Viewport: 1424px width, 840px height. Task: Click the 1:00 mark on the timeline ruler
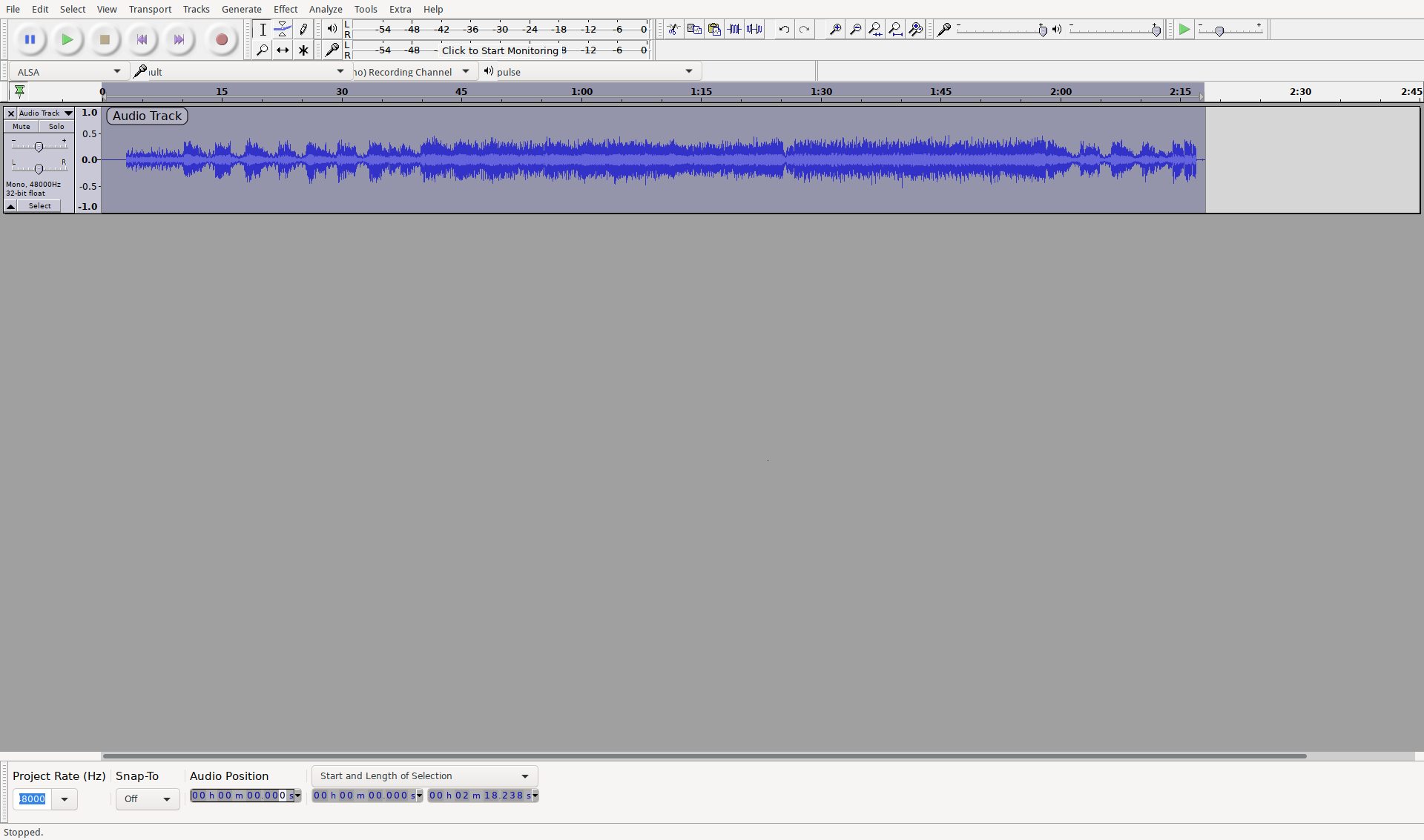pyautogui.click(x=582, y=92)
